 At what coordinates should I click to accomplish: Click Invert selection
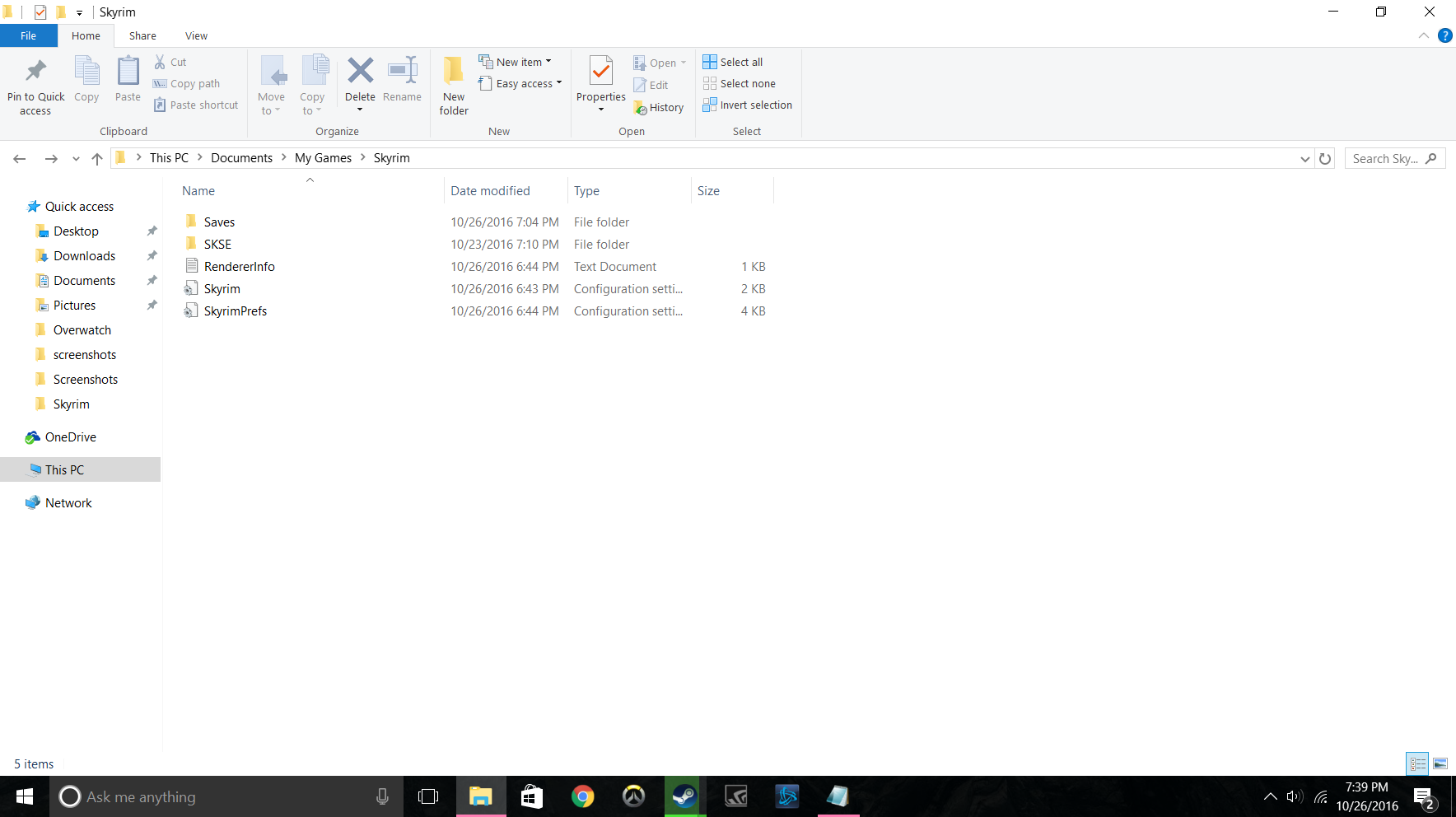click(x=748, y=105)
